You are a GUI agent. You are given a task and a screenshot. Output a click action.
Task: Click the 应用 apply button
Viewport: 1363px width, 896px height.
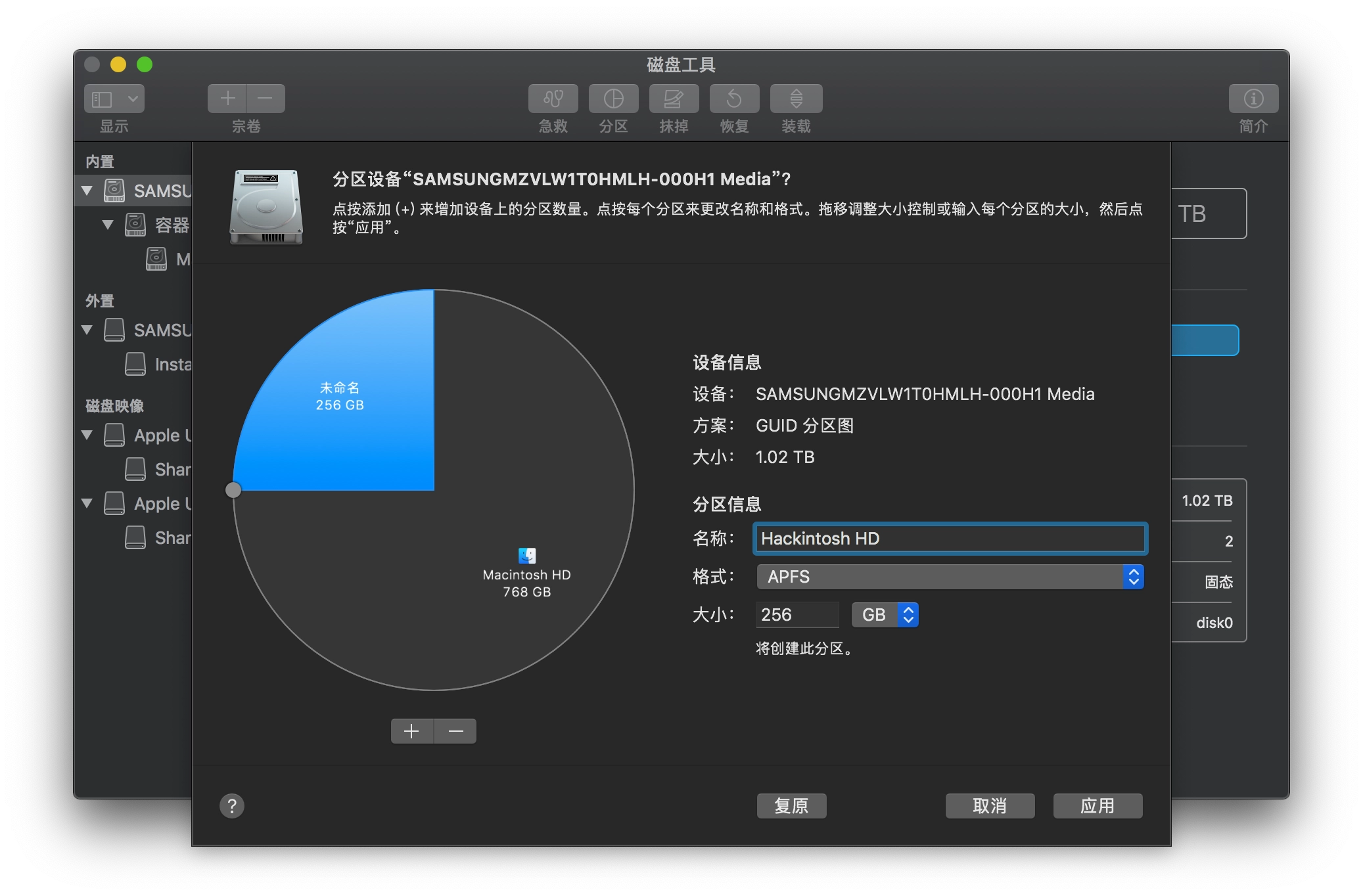click(x=1097, y=805)
